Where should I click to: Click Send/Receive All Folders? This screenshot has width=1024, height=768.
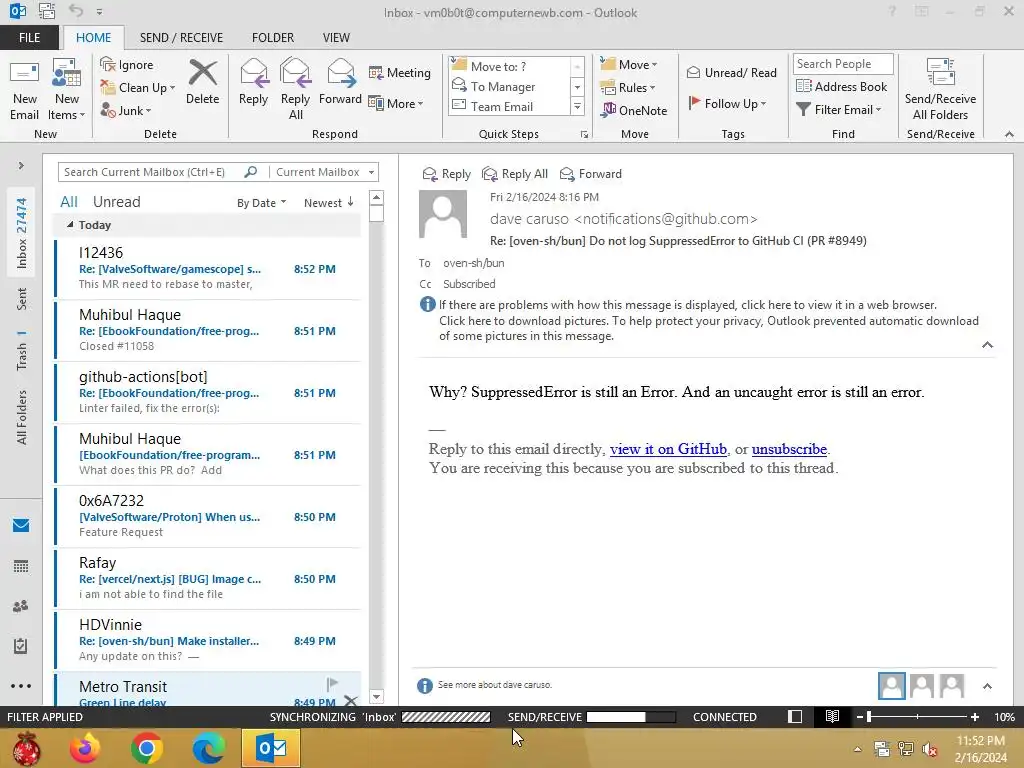[940, 89]
